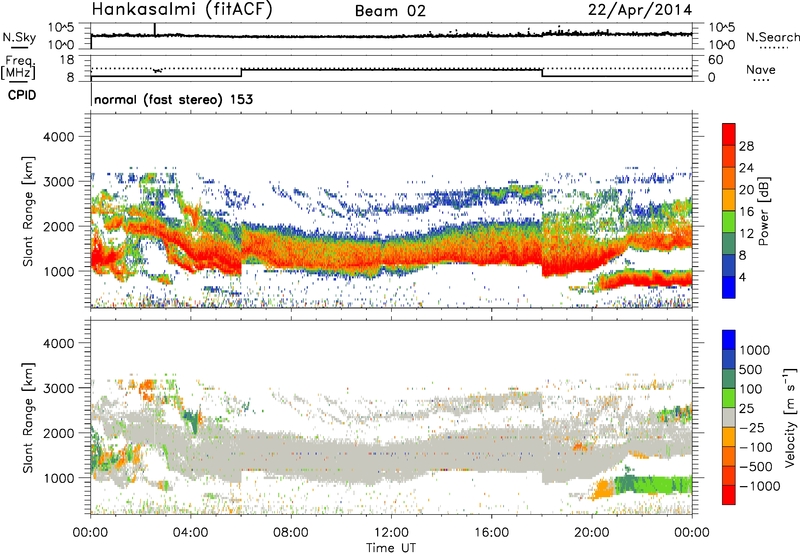The width and height of the screenshot is (800, 554).
Task: Click the low-range red power band after 21:00
Action: tap(645, 280)
